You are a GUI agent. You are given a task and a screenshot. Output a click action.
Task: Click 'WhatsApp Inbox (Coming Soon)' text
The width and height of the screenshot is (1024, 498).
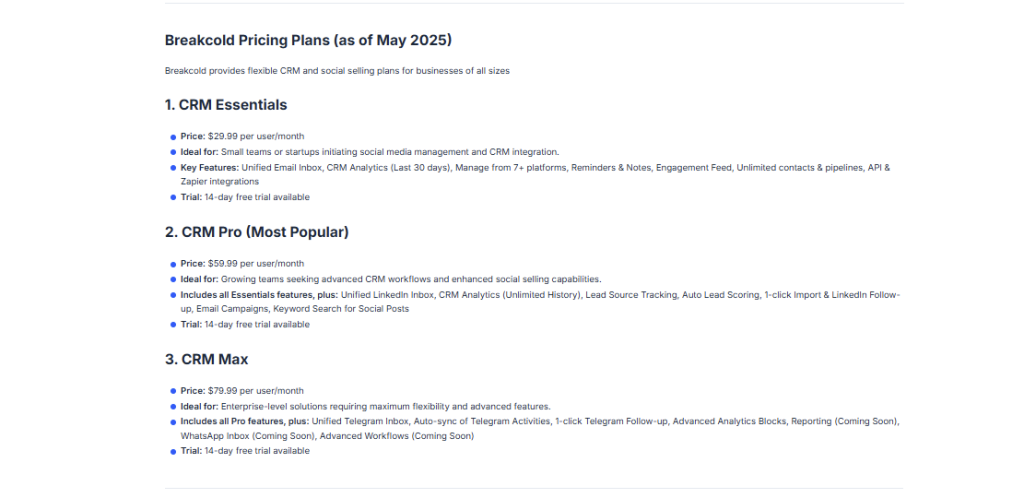(x=248, y=436)
